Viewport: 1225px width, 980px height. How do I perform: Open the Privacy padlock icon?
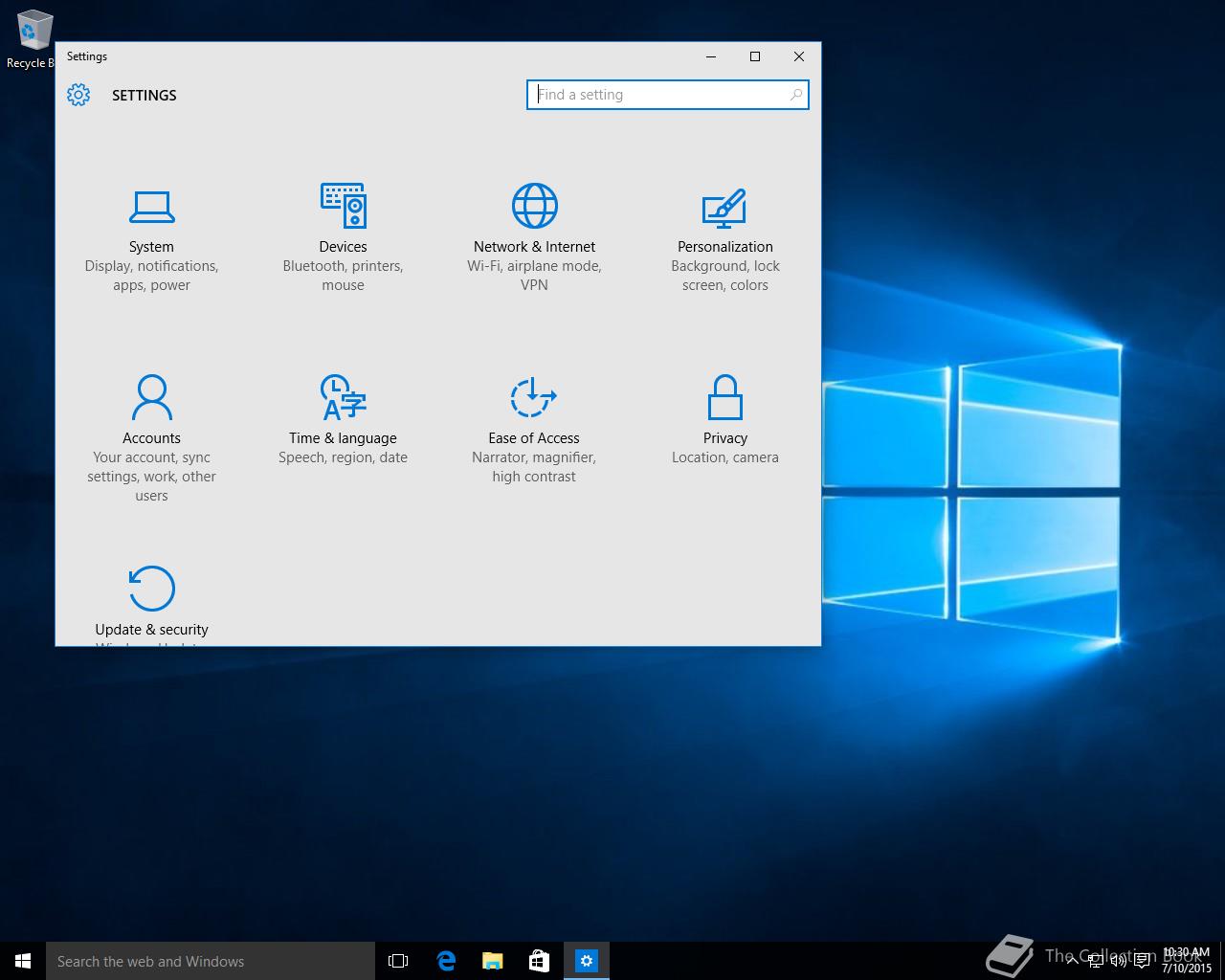click(724, 397)
